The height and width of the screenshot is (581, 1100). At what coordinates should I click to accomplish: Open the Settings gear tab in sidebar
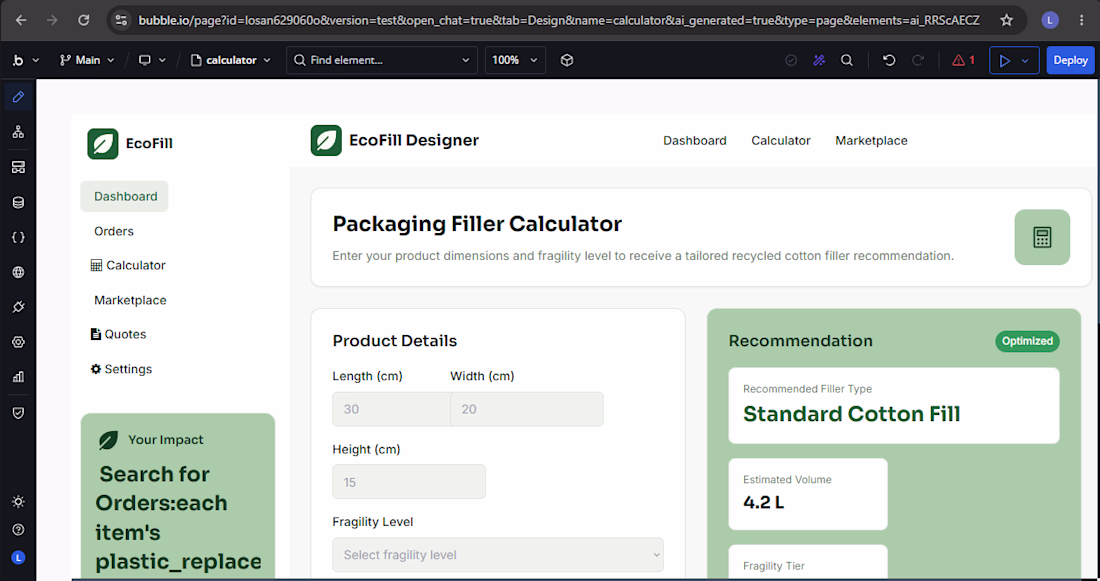click(18, 342)
